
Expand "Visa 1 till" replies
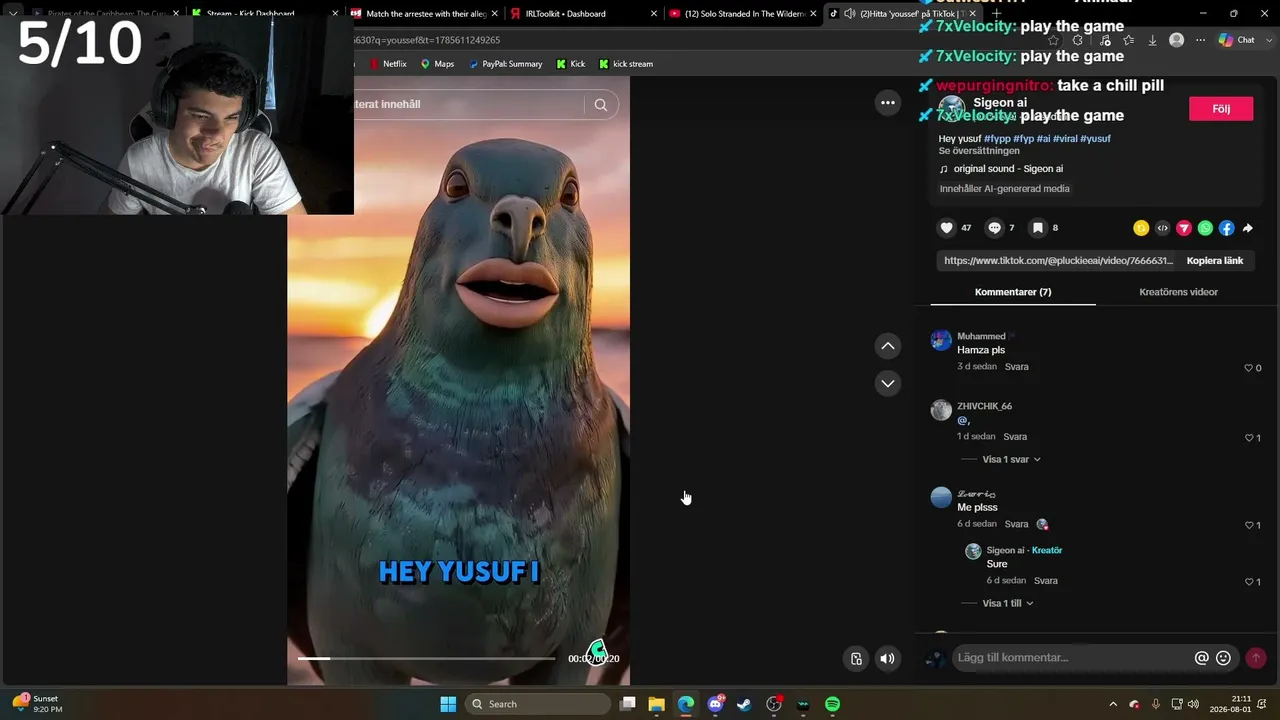[1008, 603]
